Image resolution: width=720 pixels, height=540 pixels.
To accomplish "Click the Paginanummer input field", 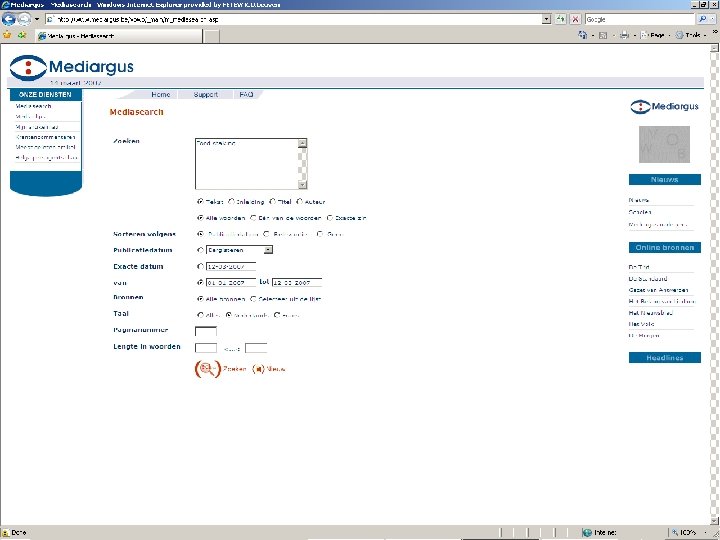I will tap(206, 331).
